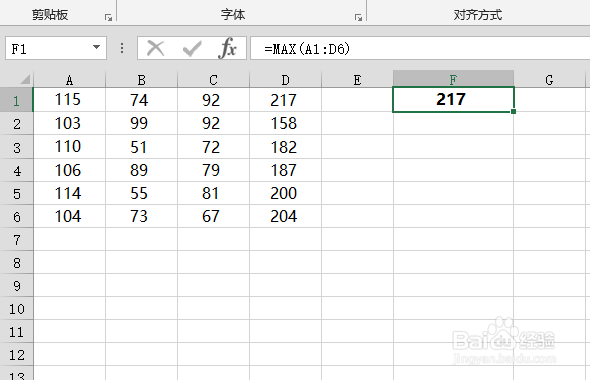Image resolution: width=590 pixels, height=380 pixels.
Task: Open the font settings dialog launcher
Action: point(358,17)
